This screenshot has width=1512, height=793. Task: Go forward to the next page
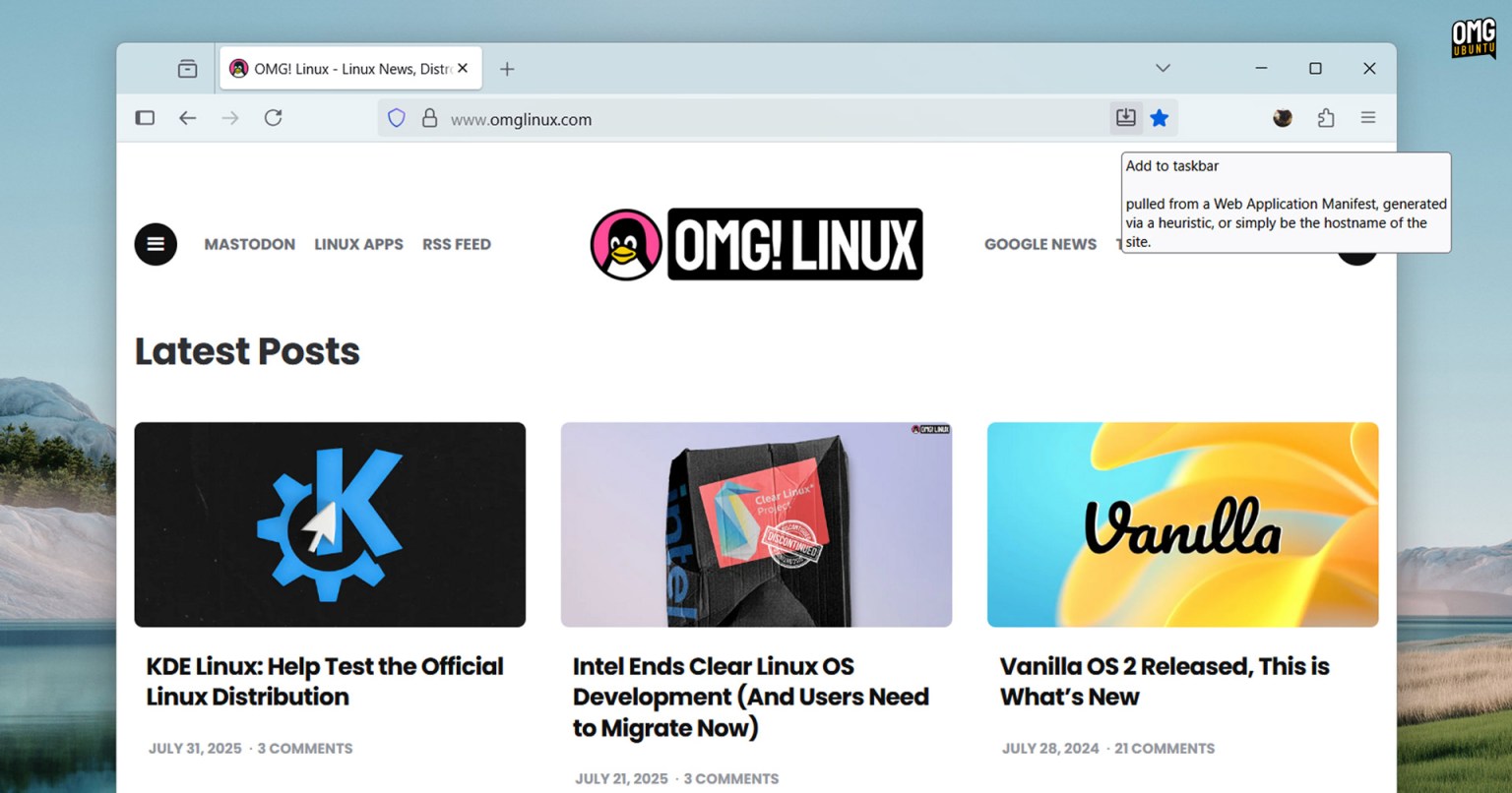[230, 118]
